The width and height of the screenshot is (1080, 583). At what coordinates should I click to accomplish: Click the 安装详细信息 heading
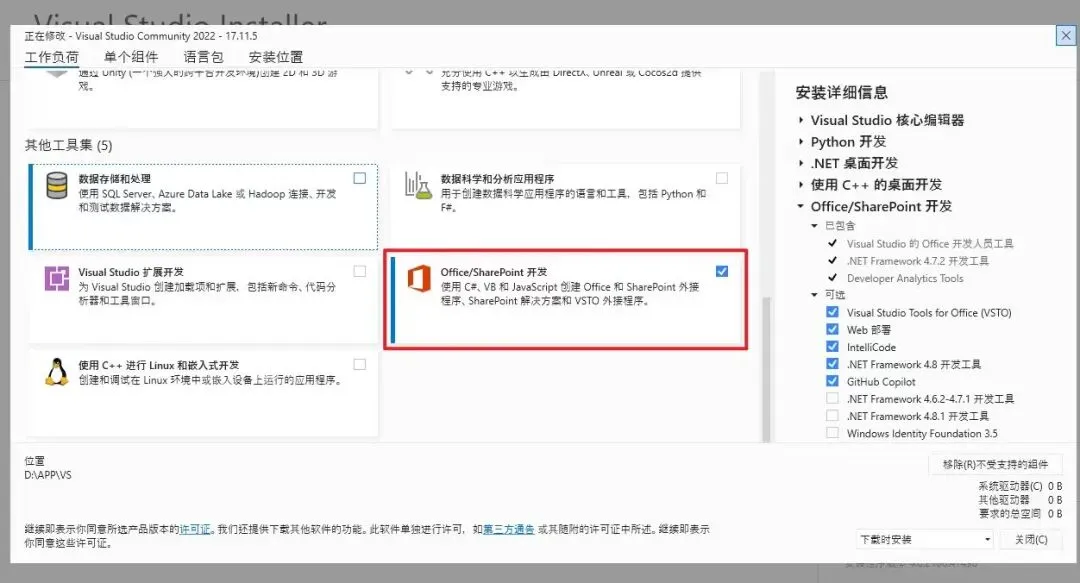click(841, 92)
